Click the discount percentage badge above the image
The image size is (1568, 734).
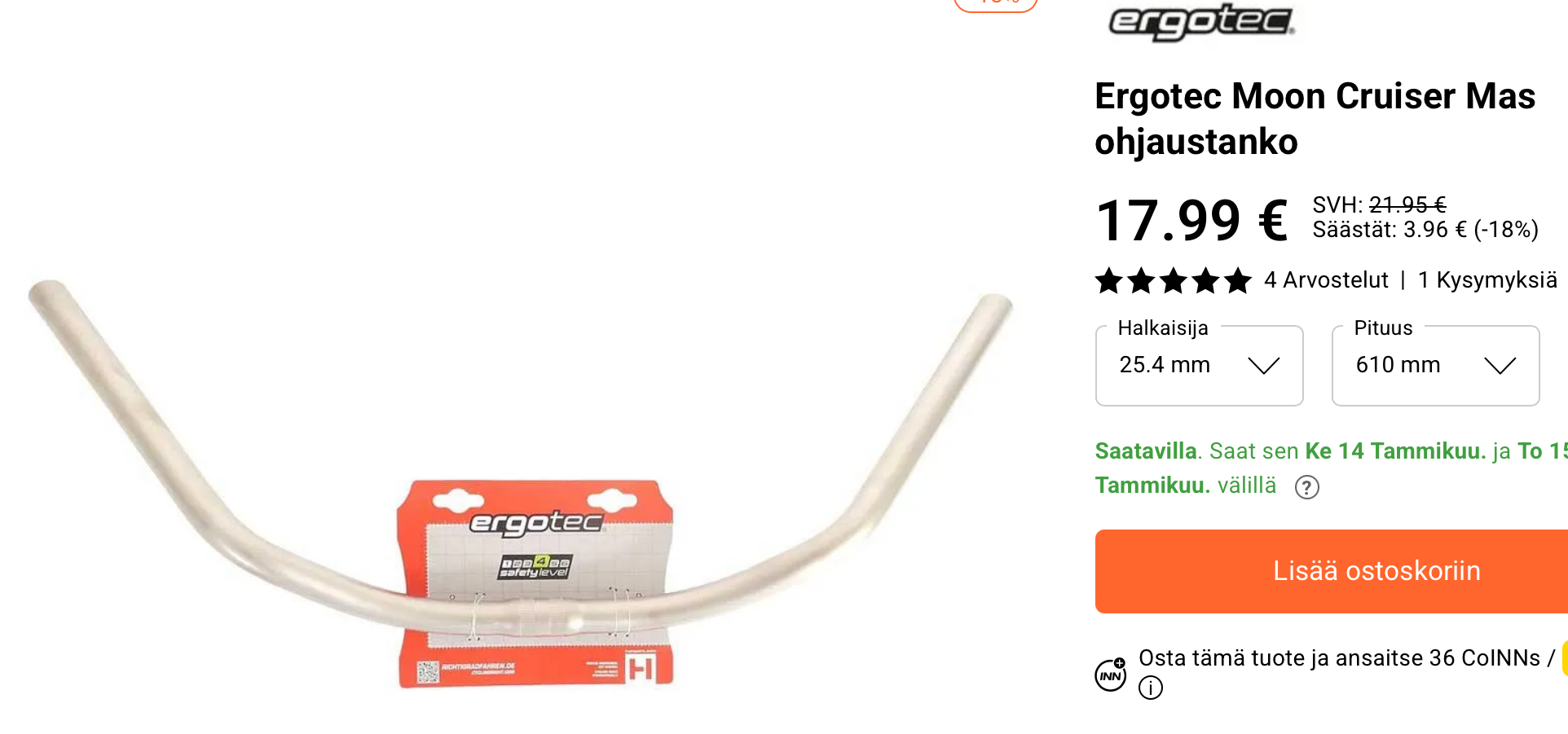coord(996,4)
